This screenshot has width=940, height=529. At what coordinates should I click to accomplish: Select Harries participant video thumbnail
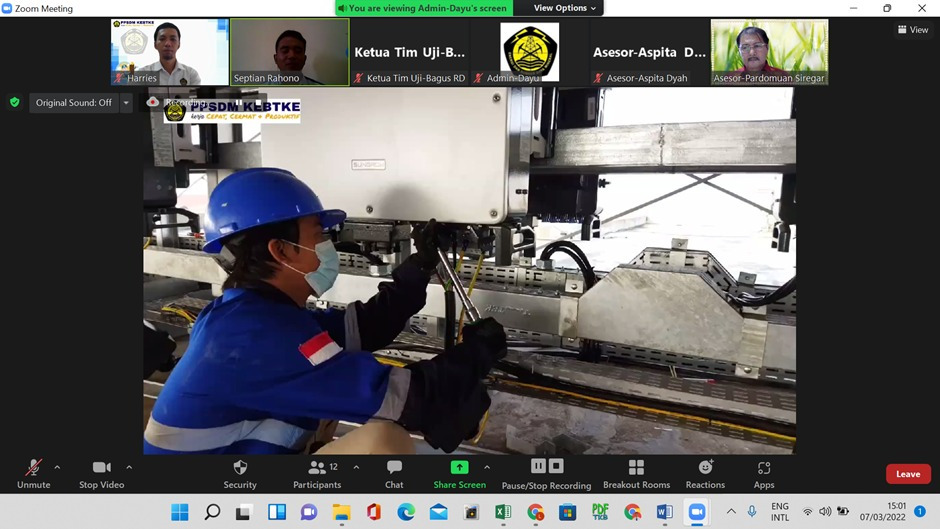[170, 52]
